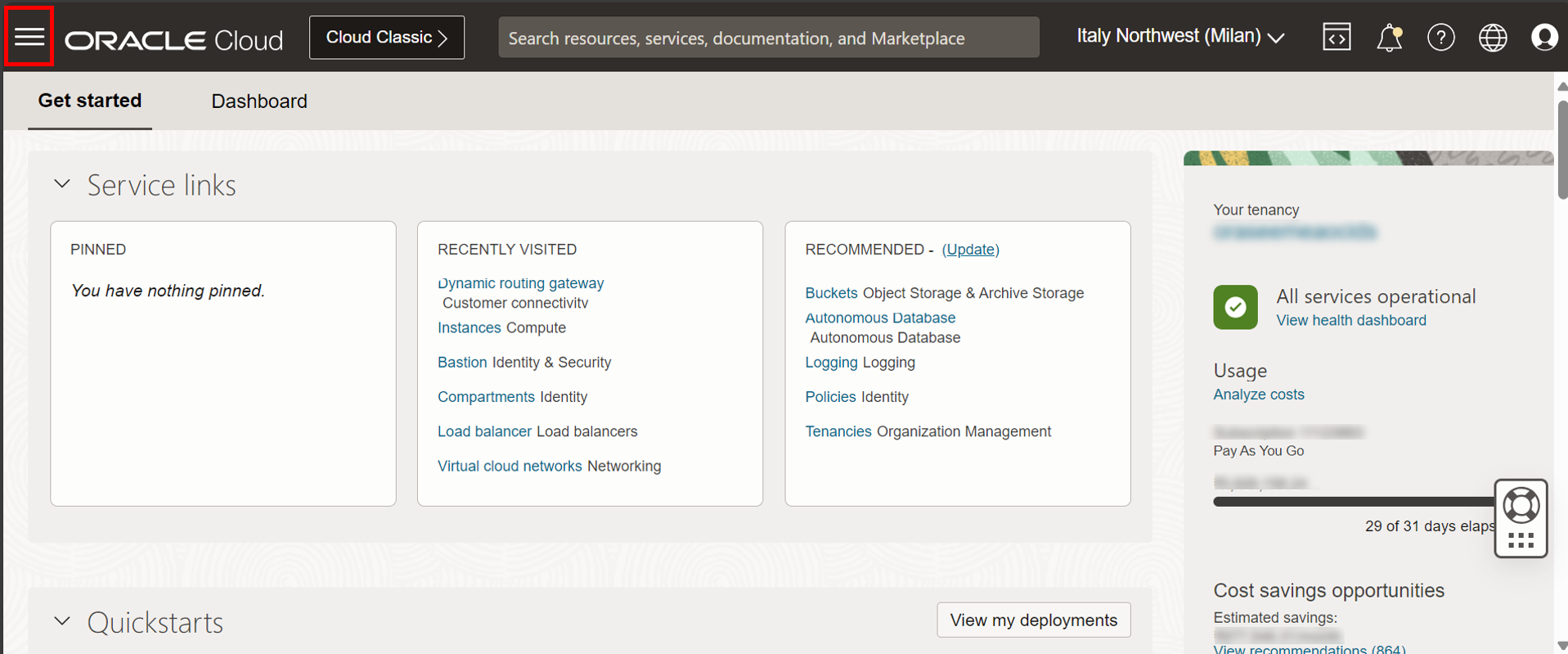Launch Cloud Shell developer tools icon
Image resolution: width=1568 pixels, height=654 pixels.
pyautogui.click(x=1337, y=38)
